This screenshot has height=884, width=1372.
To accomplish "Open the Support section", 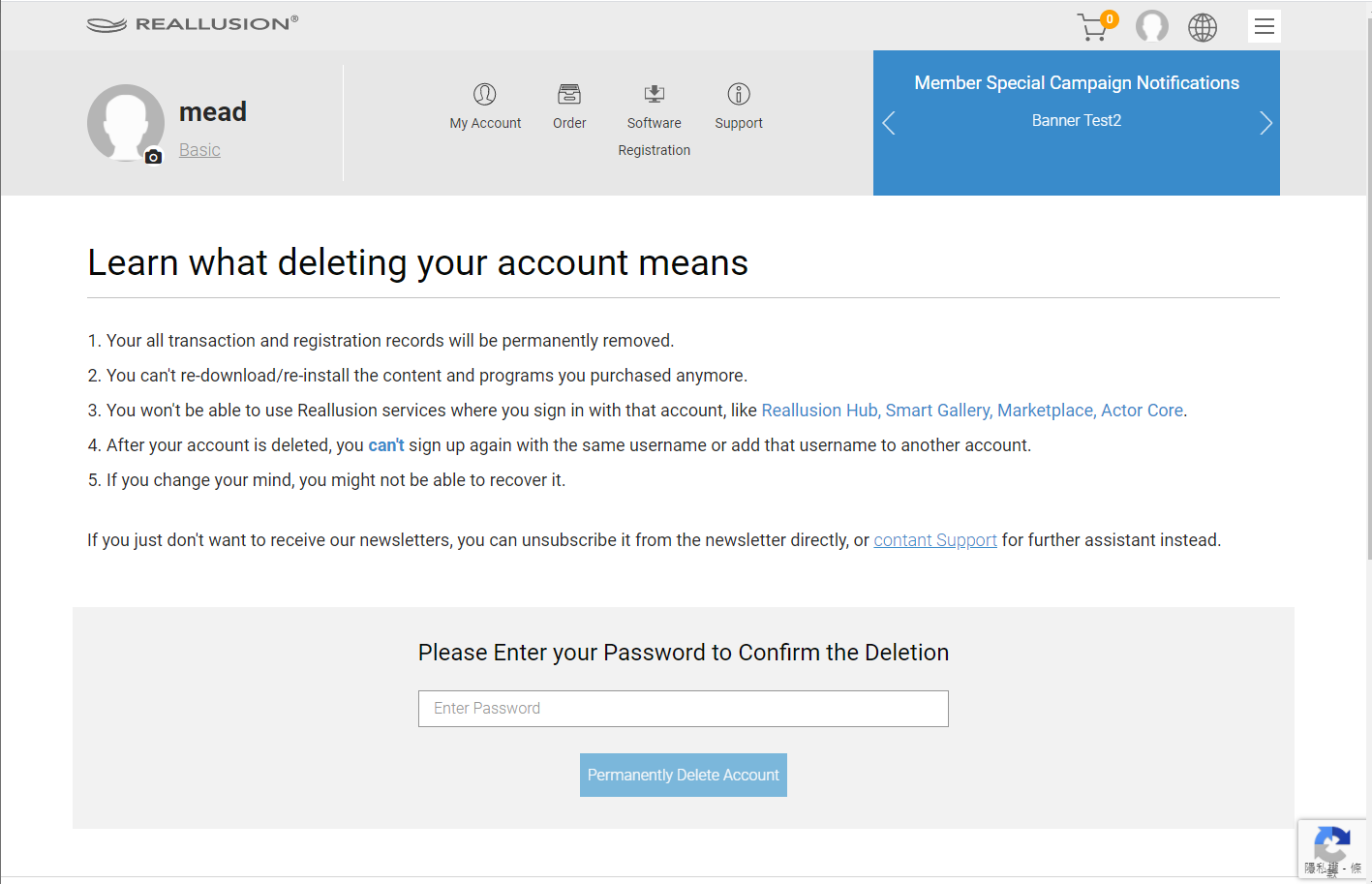I will click(739, 107).
